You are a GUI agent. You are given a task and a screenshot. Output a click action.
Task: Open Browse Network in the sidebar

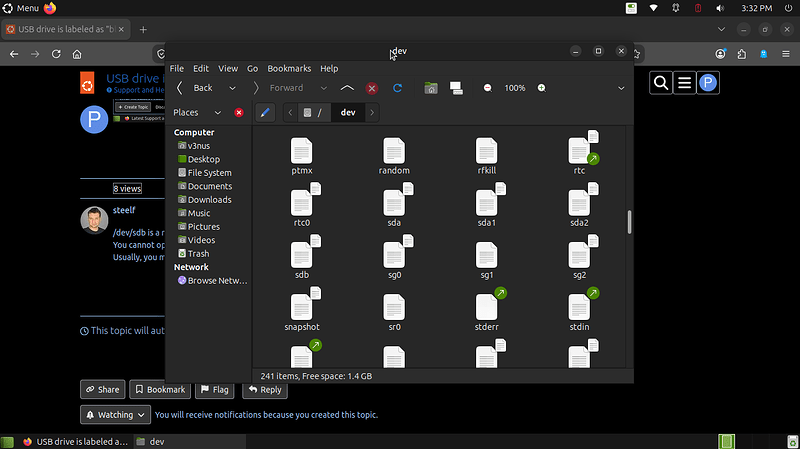coord(212,281)
